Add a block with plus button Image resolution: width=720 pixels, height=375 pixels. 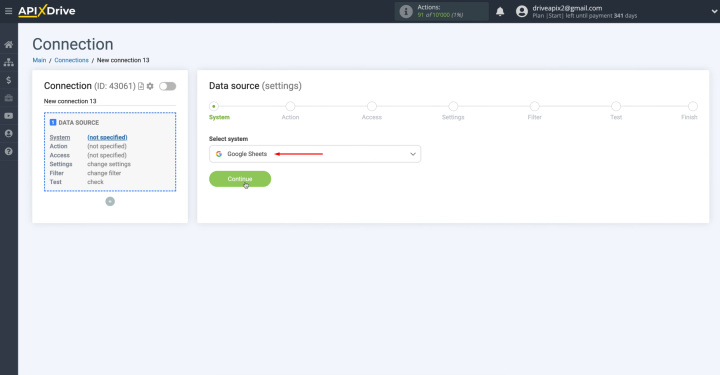coord(110,201)
